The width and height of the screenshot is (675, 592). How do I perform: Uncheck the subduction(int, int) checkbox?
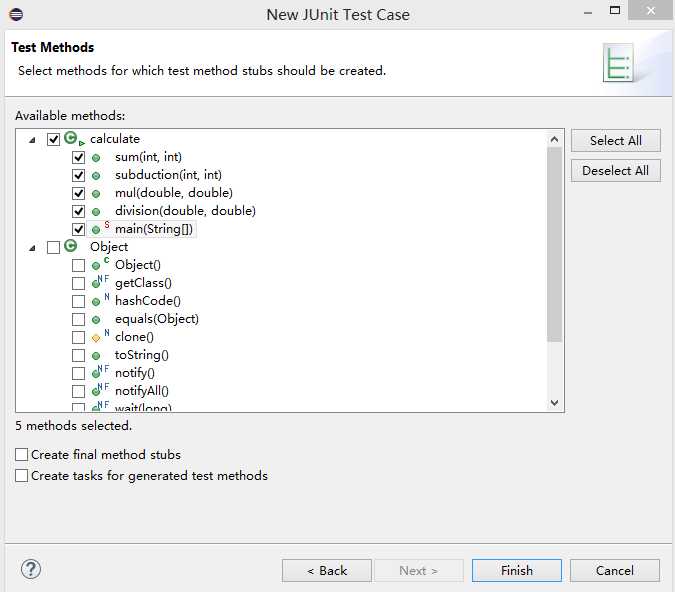tap(78, 176)
